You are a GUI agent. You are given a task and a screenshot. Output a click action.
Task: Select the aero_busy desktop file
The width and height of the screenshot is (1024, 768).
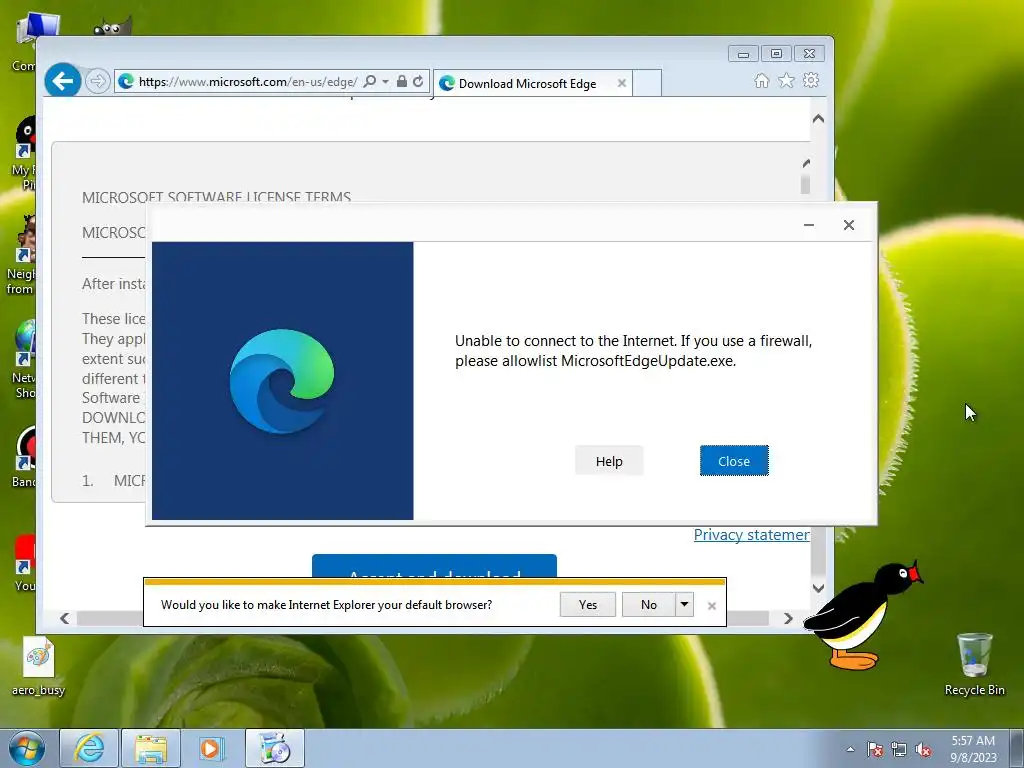click(x=39, y=667)
